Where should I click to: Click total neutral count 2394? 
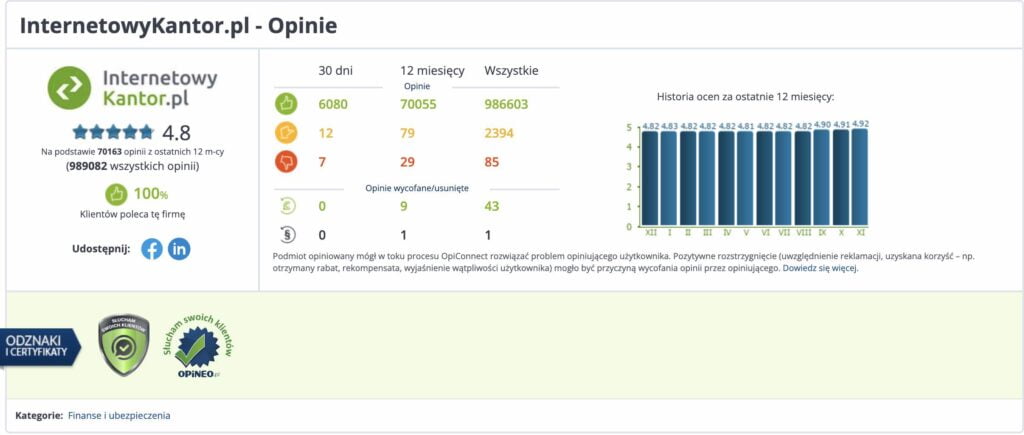[499, 133]
